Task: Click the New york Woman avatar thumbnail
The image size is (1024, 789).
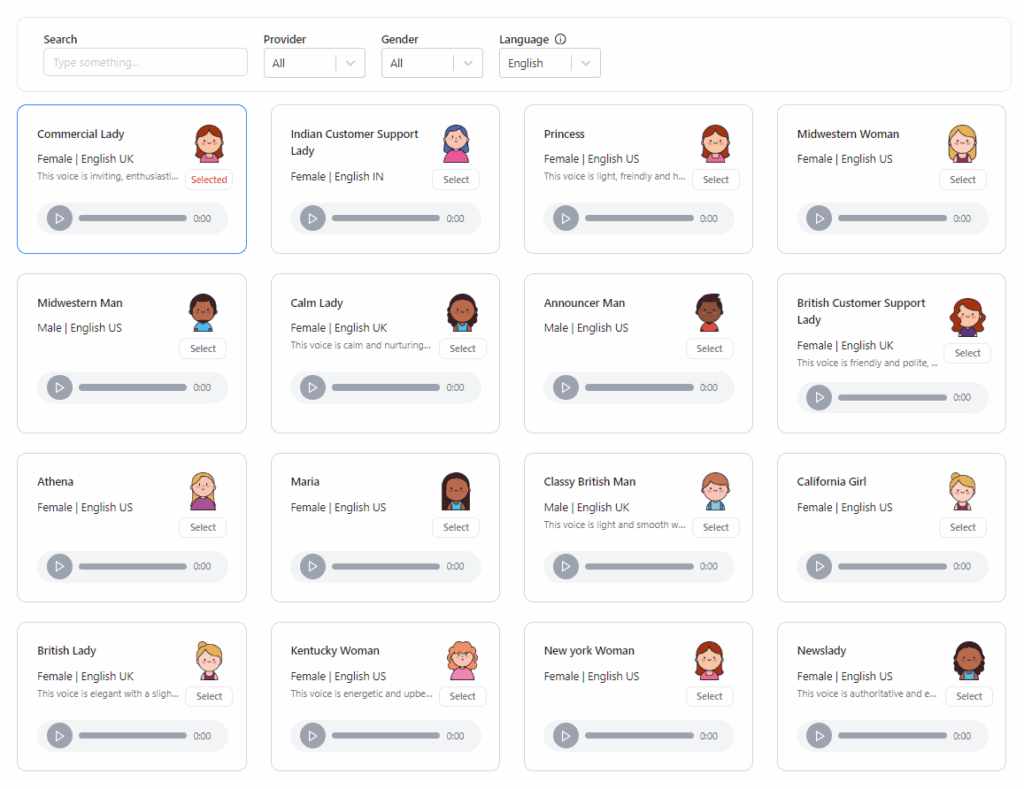Action: coord(709,661)
